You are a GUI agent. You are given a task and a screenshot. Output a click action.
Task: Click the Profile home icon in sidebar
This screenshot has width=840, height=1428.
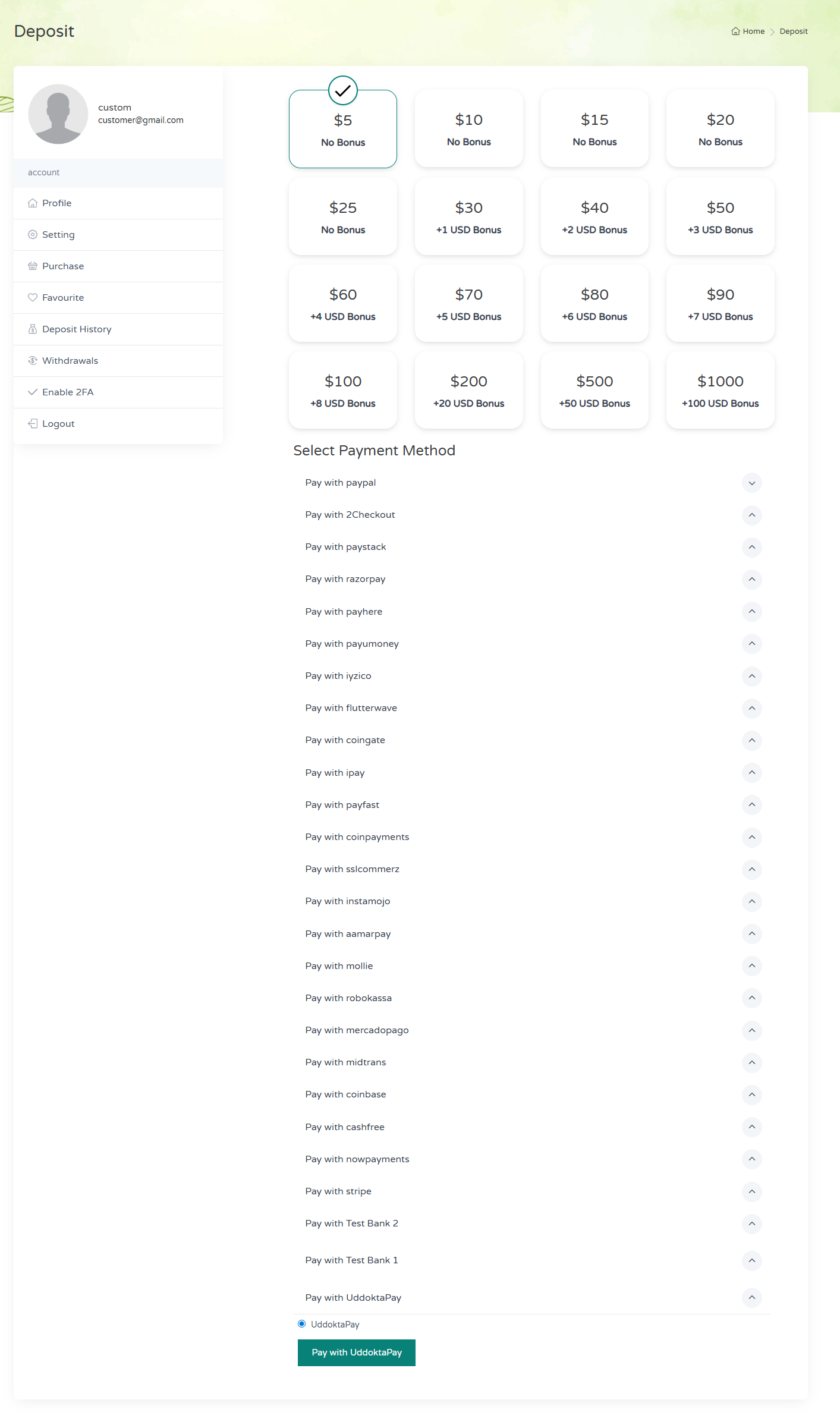[x=33, y=203]
